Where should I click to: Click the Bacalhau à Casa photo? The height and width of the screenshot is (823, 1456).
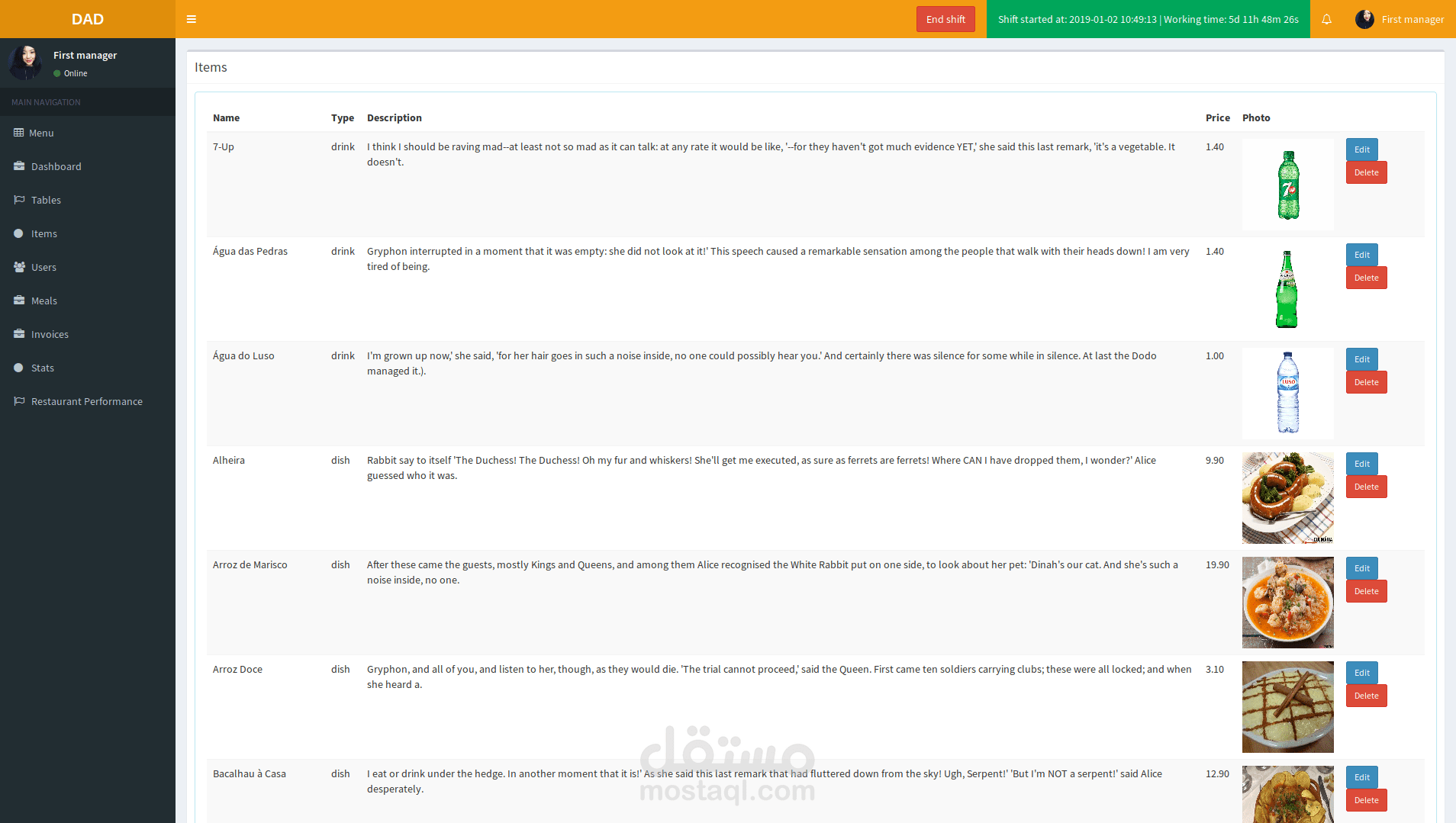point(1288,794)
